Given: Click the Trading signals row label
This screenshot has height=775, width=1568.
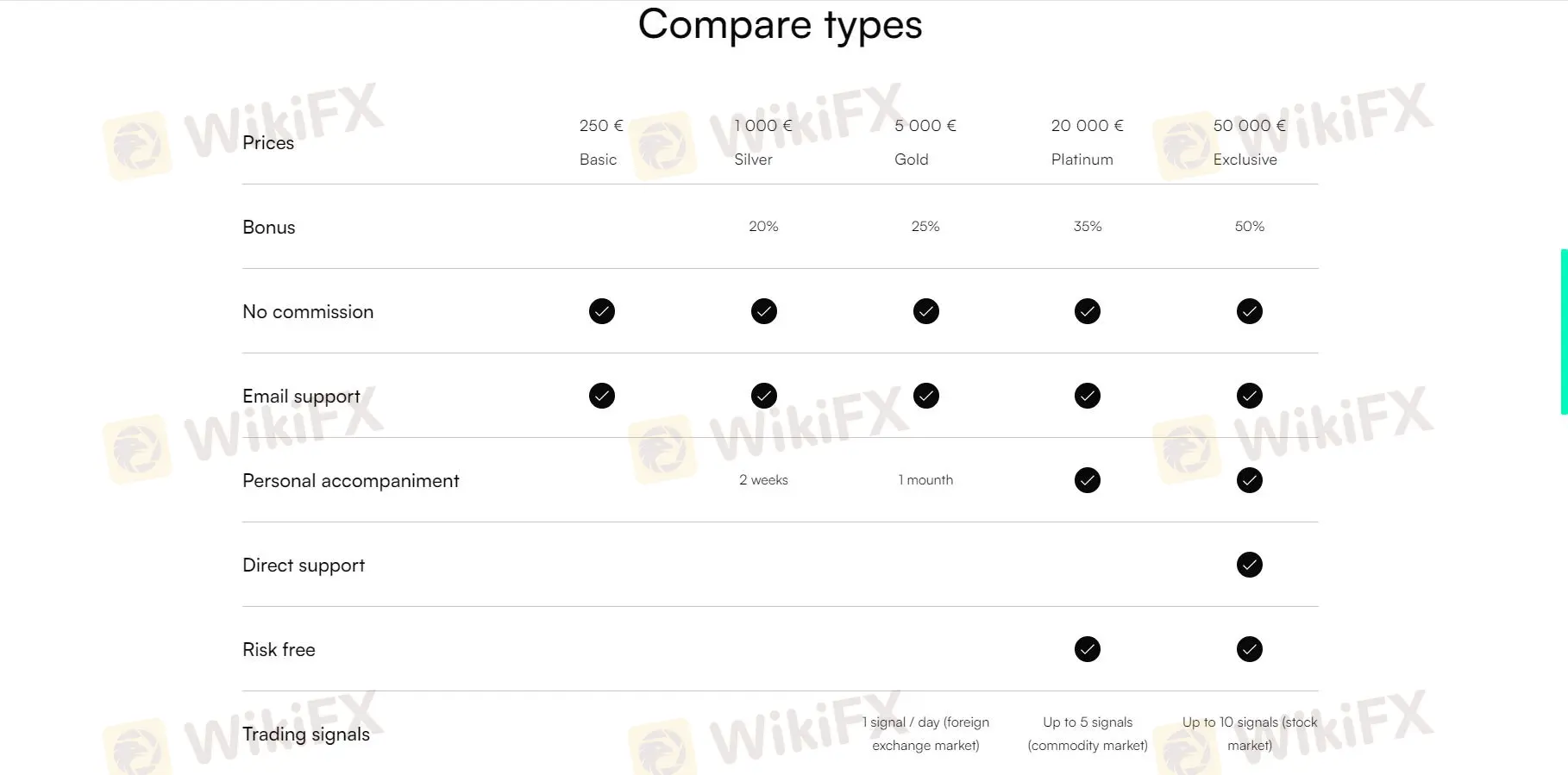Looking at the screenshot, I should click(x=306, y=734).
